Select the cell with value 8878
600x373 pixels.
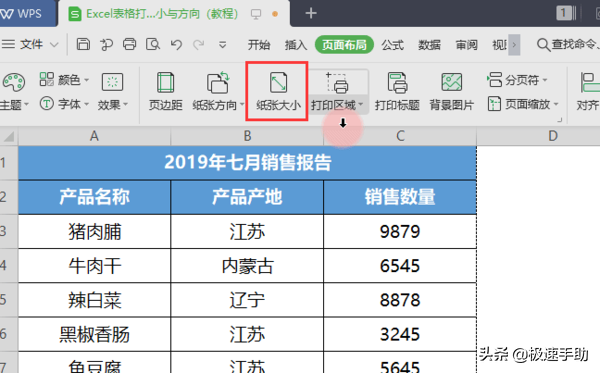(400, 300)
